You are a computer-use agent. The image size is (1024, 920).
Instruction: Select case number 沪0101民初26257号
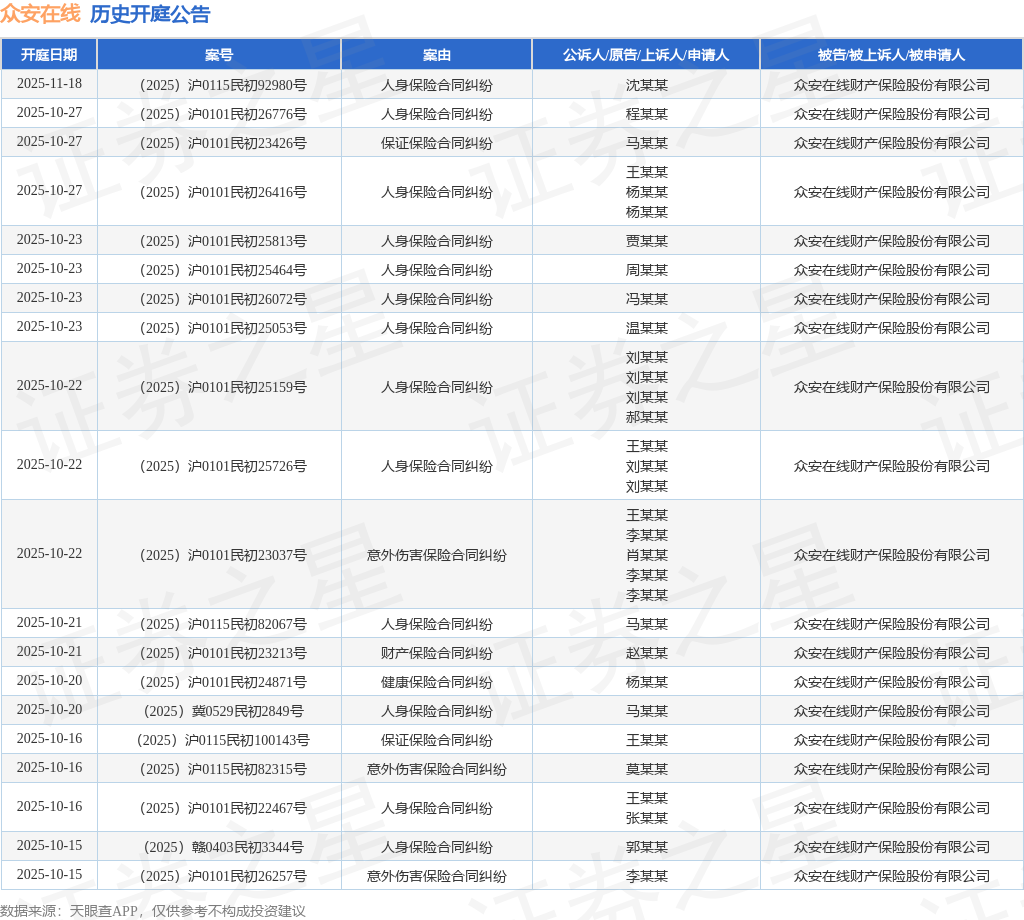(223, 876)
